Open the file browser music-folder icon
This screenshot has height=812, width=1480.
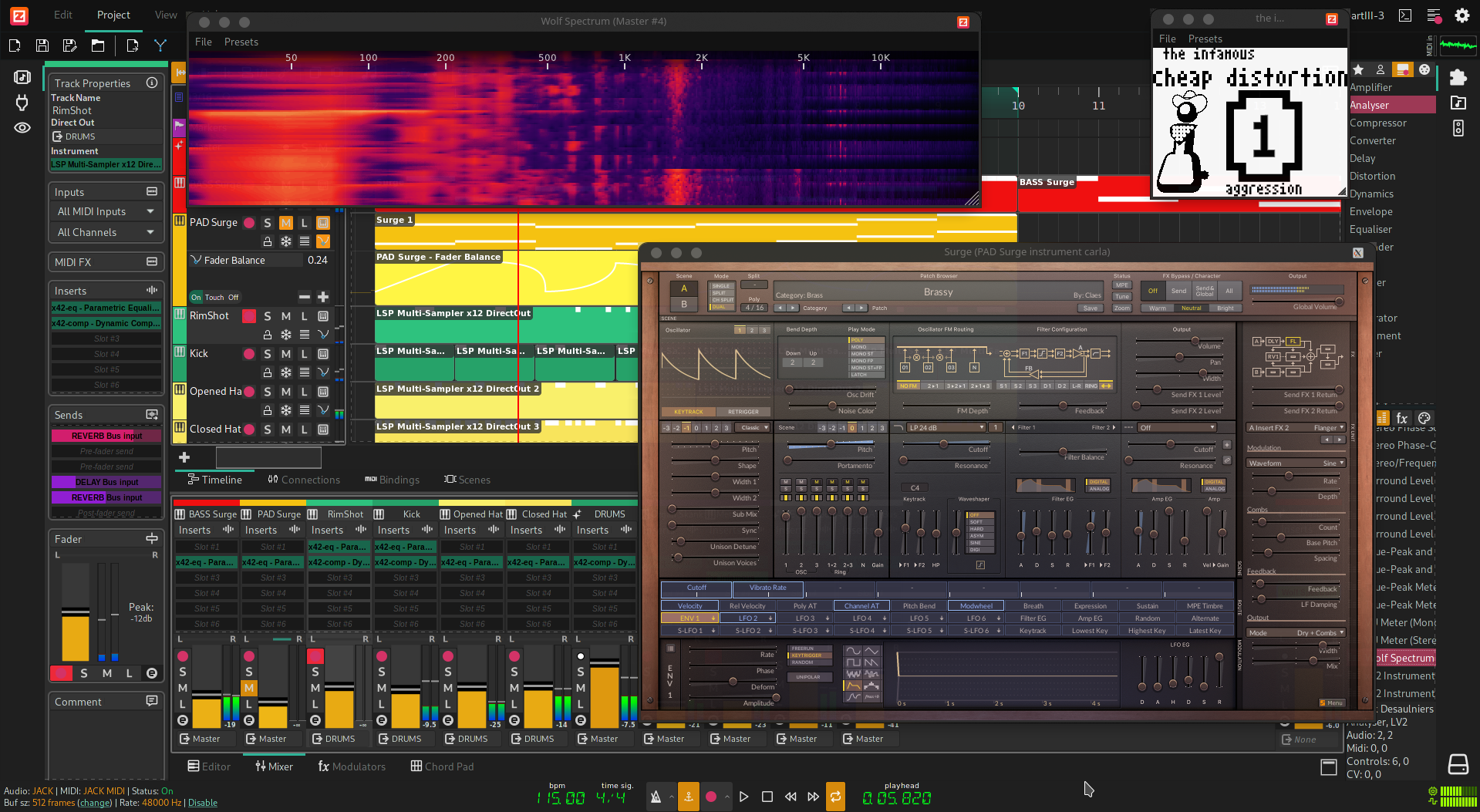(x=1458, y=103)
